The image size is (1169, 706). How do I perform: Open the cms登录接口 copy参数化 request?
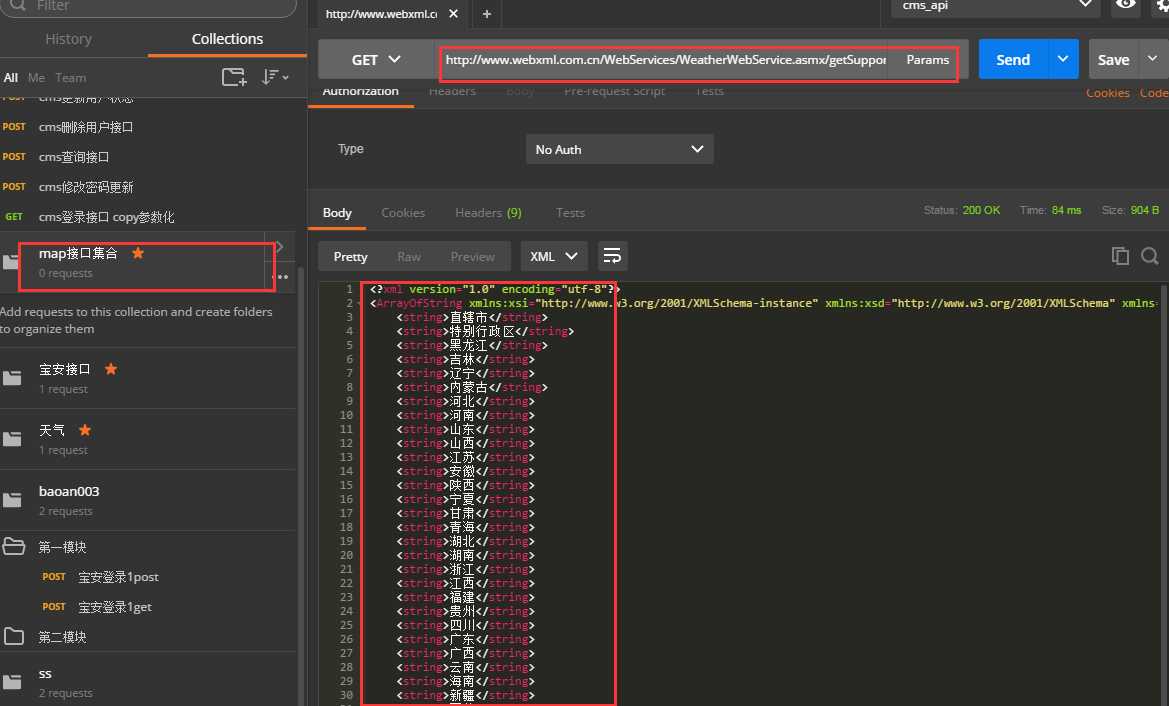coord(148,216)
